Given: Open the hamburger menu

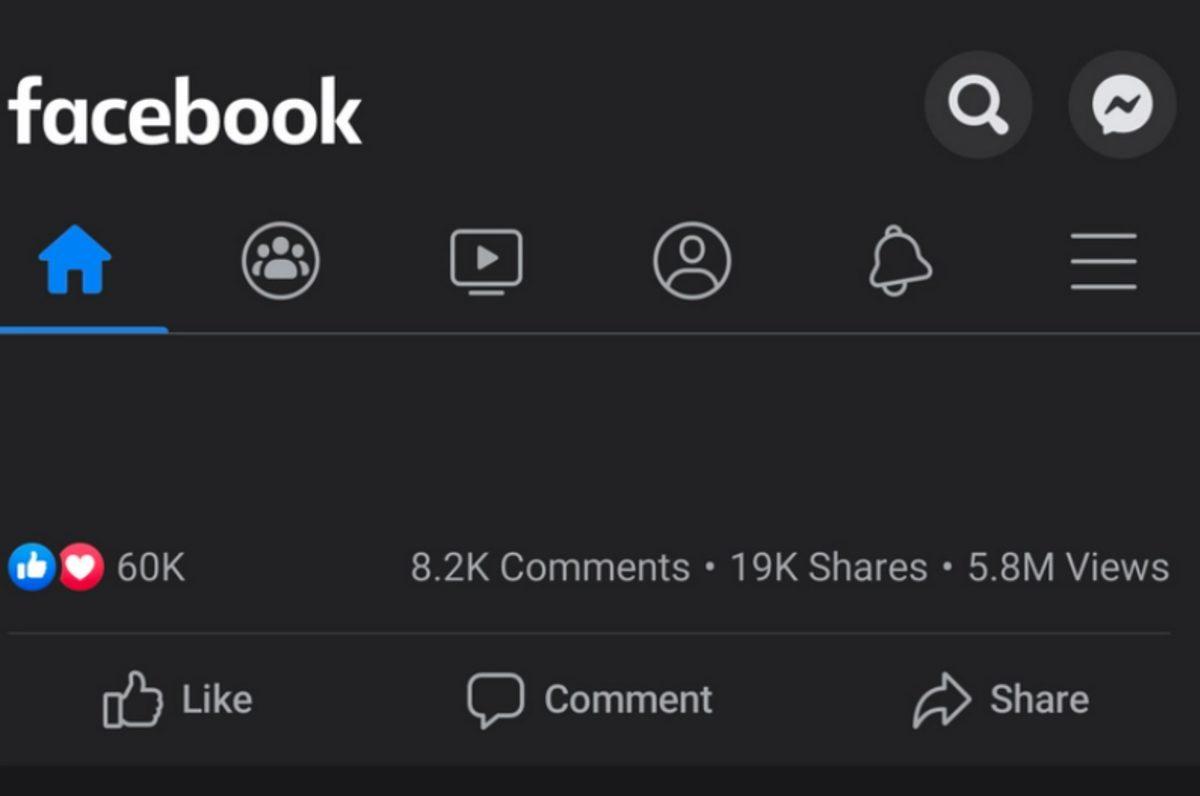Looking at the screenshot, I should [1103, 263].
